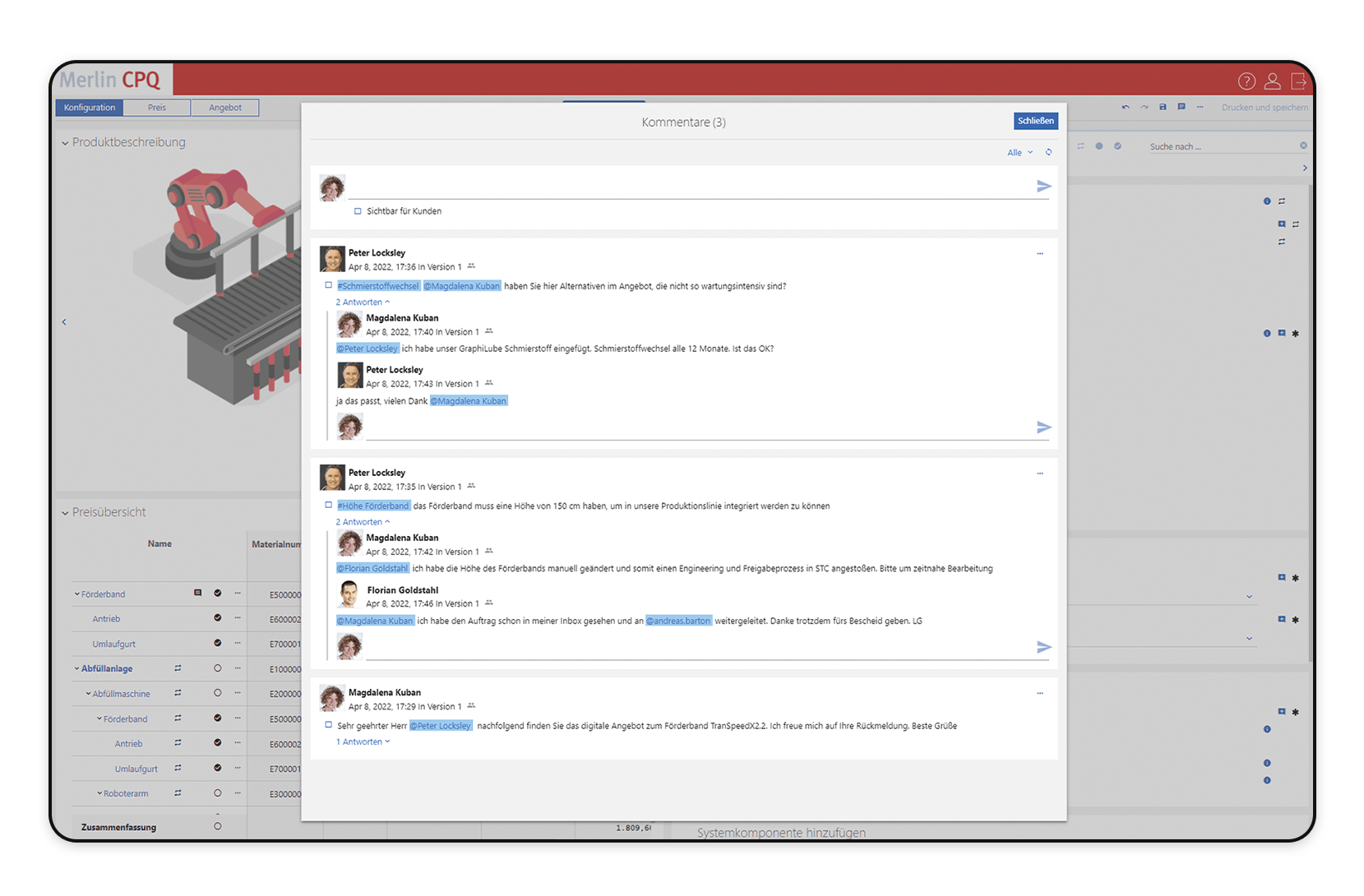1364x896 pixels.
Task: Open options menu of the Höhe Förderband comment
Action: coord(1040,473)
